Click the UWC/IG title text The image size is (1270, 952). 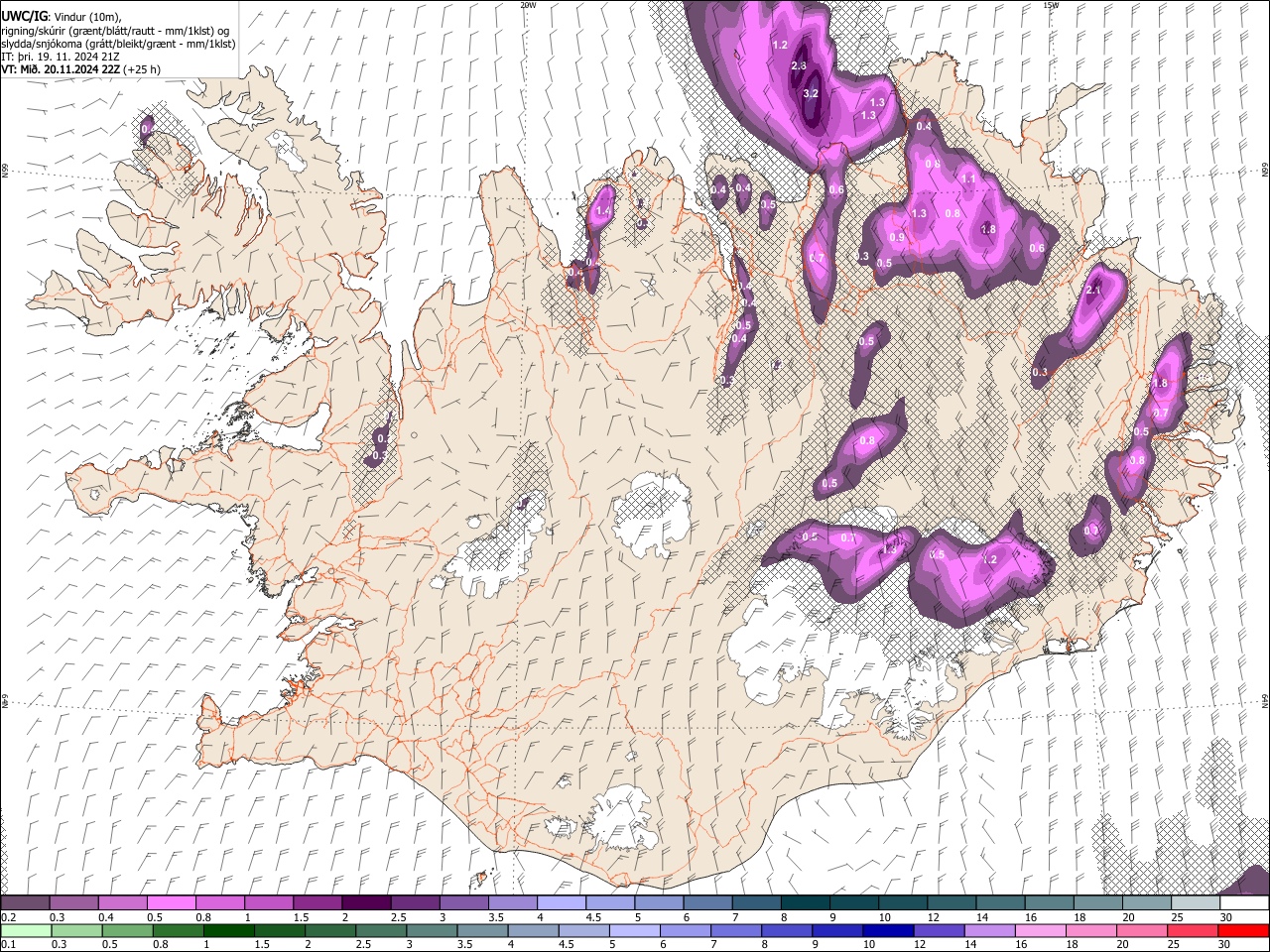click(x=24, y=16)
